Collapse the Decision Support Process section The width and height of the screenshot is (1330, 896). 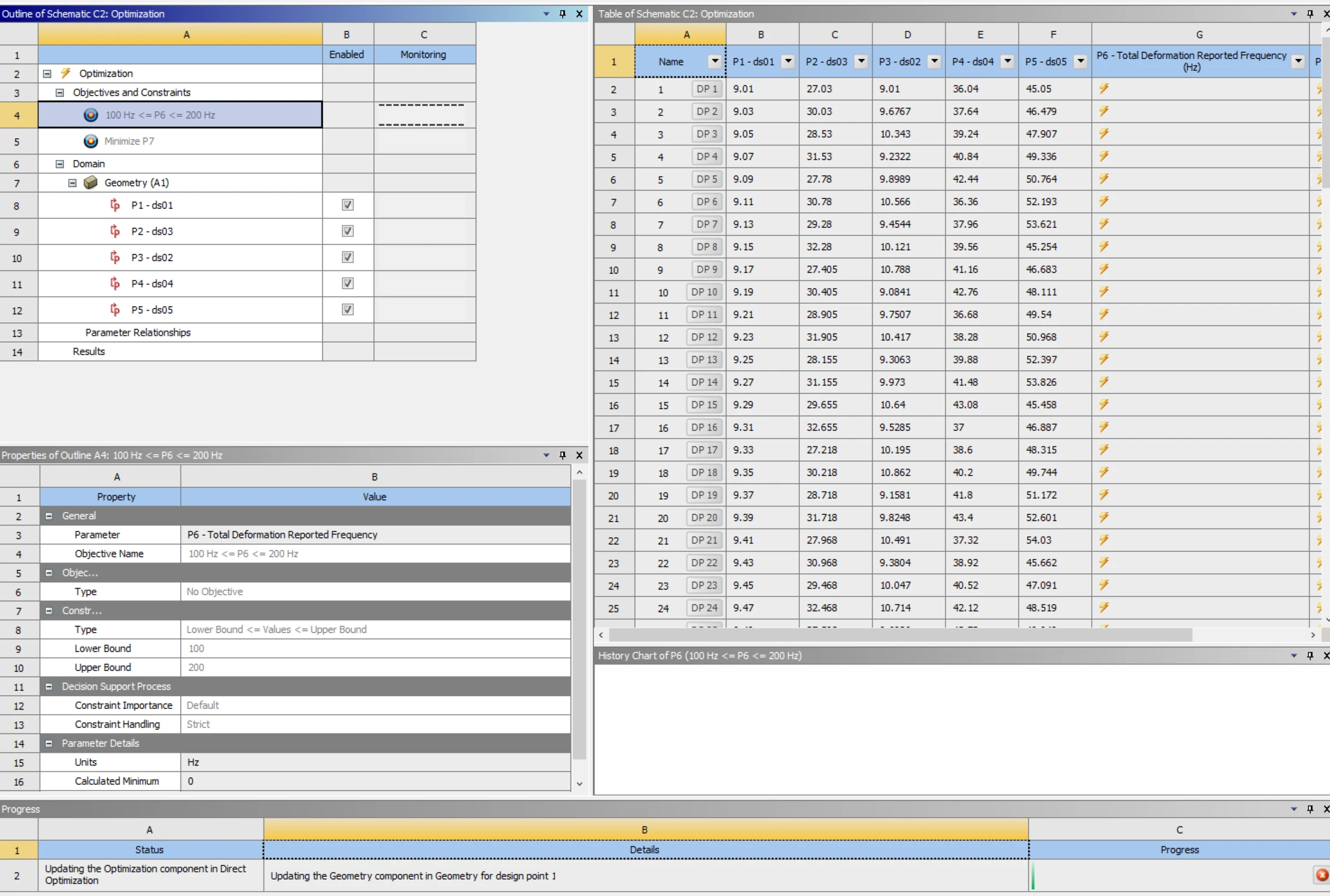(x=49, y=687)
